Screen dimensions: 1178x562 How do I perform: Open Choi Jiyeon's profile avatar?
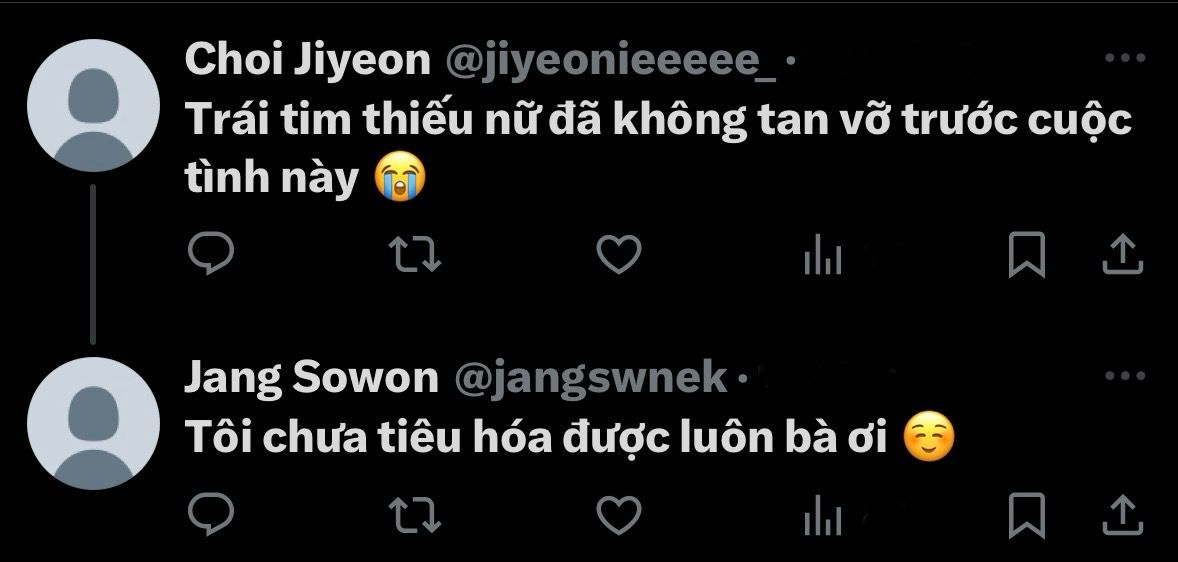(x=93, y=106)
